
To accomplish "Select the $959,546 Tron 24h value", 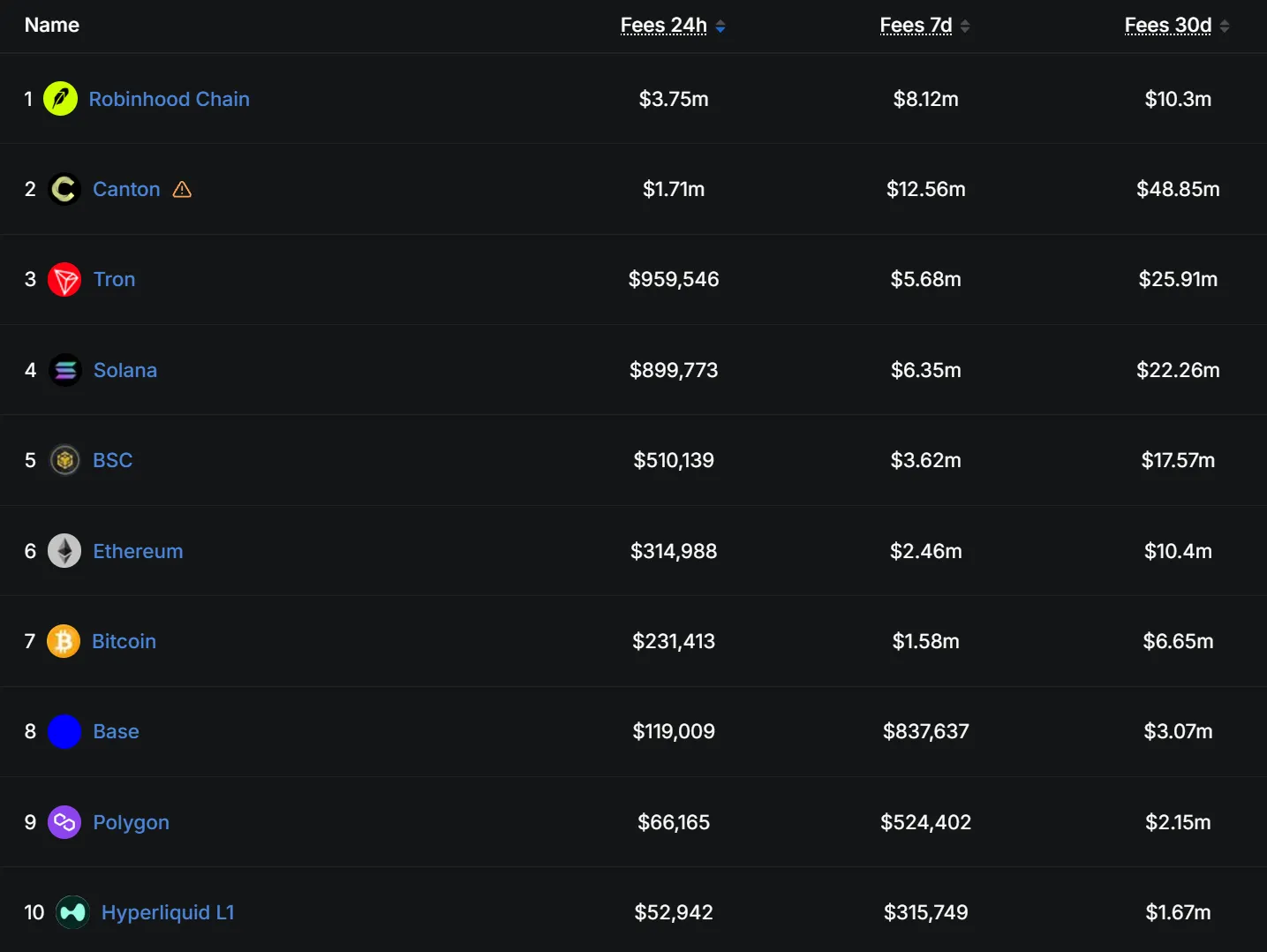I will pos(674,279).
